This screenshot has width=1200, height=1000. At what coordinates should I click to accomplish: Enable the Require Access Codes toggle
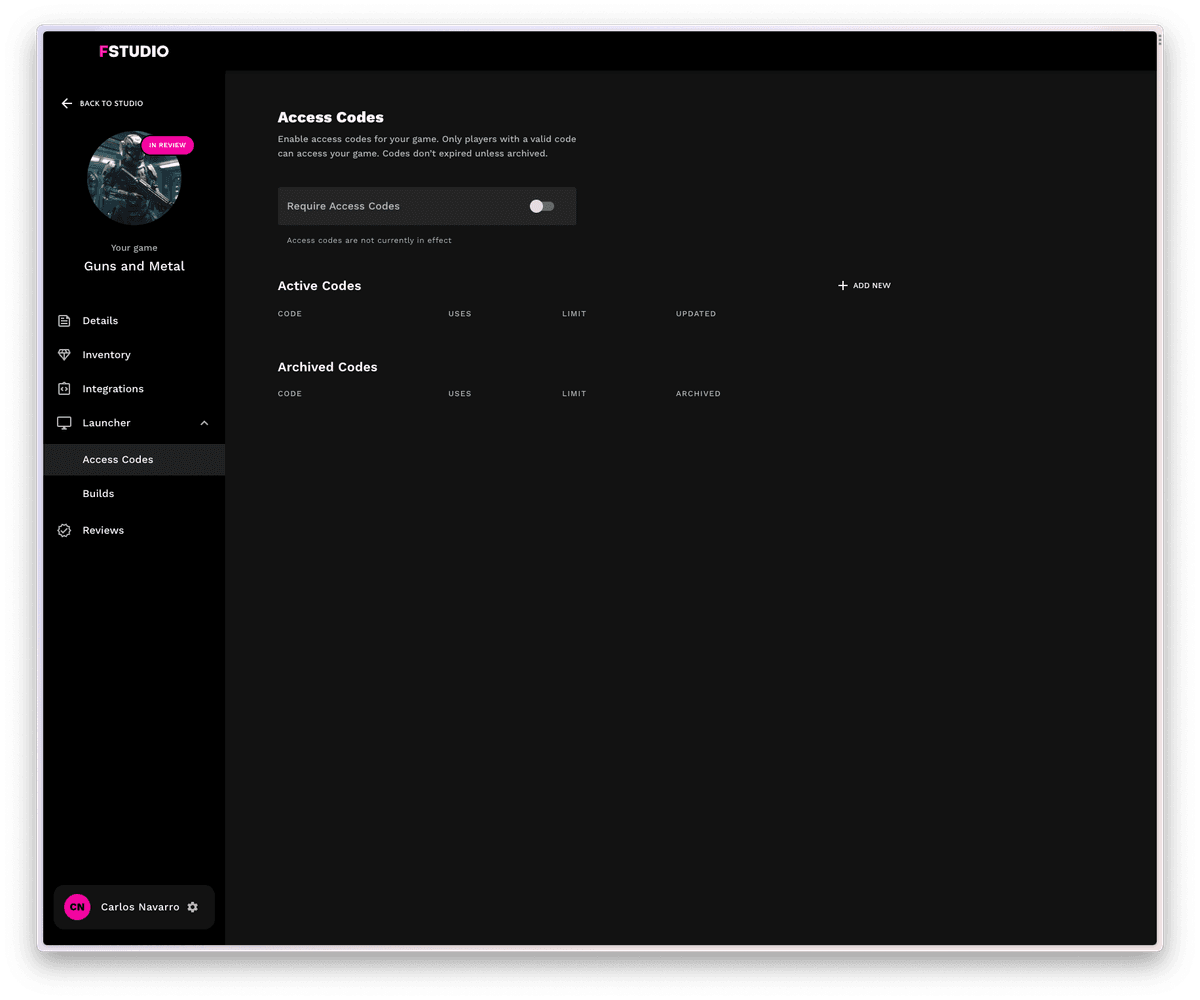point(542,206)
